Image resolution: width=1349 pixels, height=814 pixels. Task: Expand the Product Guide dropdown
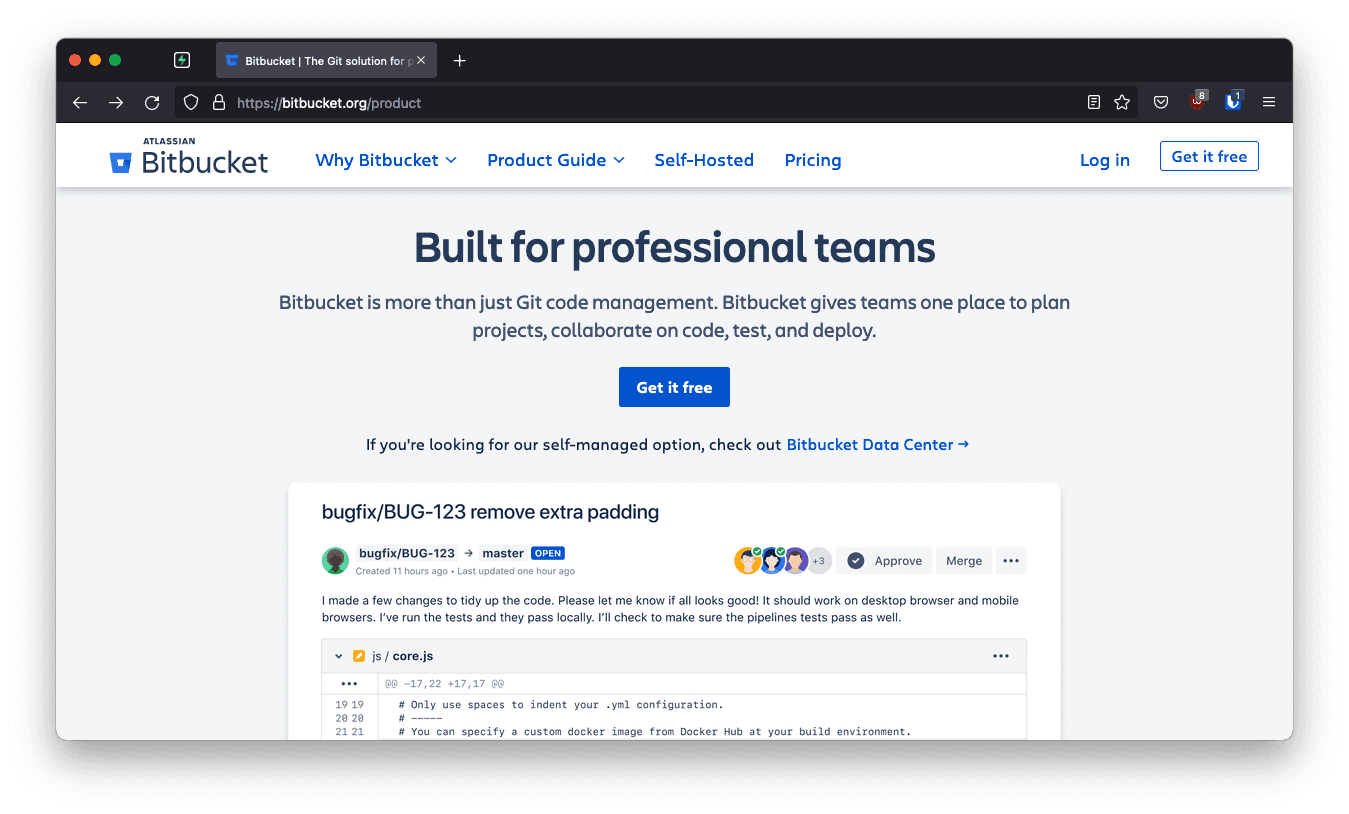coord(556,160)
